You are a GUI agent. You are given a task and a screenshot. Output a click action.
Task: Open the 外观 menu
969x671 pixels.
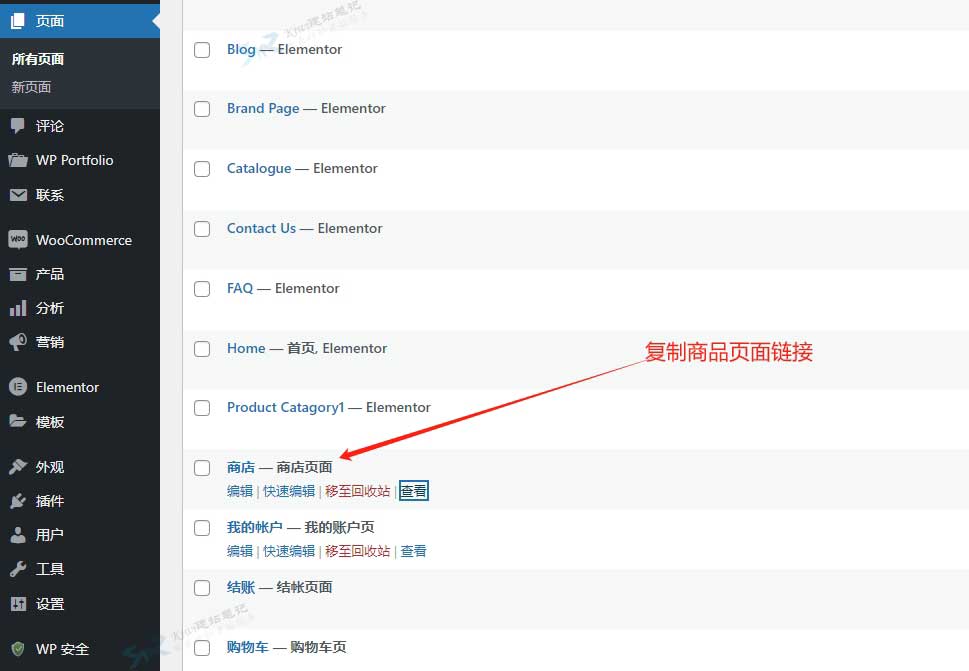(49, 467)
